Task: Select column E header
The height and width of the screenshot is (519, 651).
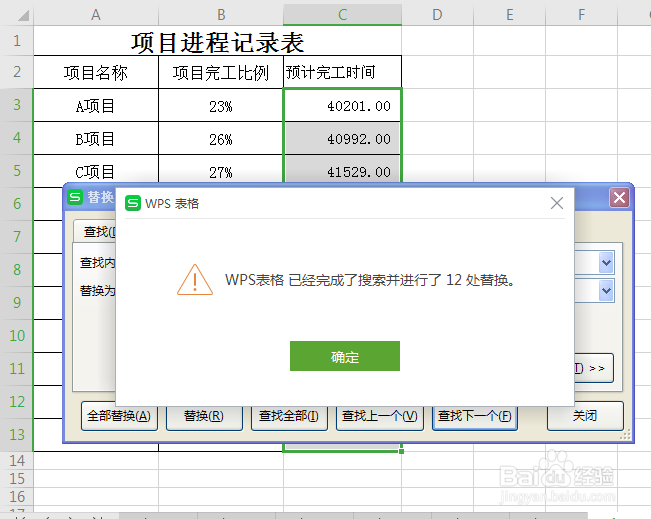Action: tap(509, 15)
